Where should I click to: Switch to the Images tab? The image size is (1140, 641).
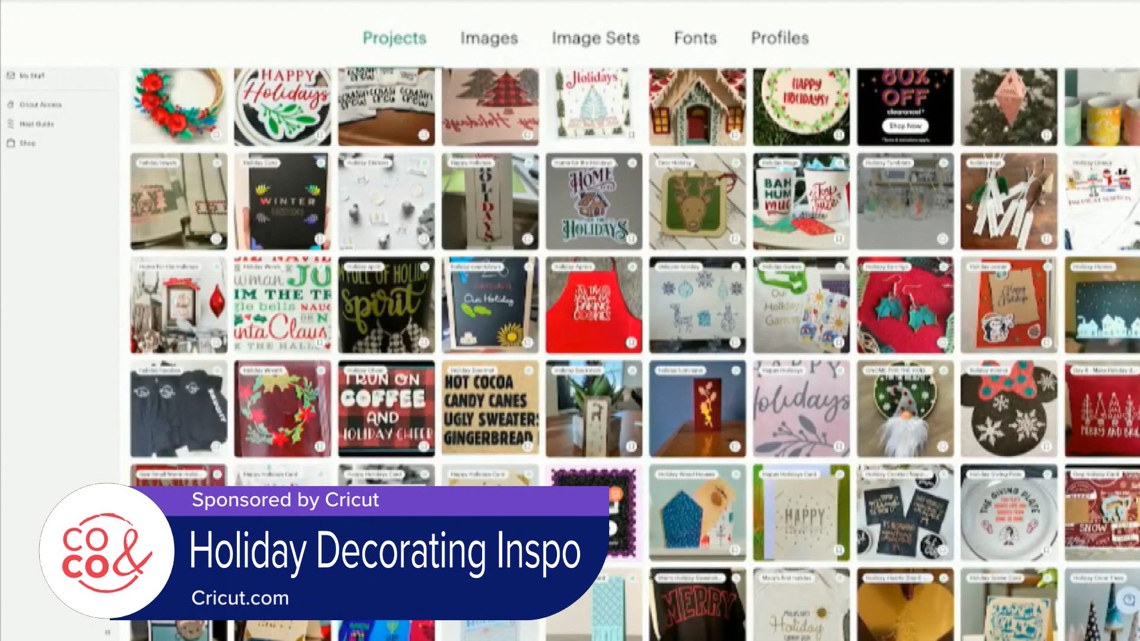click(x=489, y=38)
